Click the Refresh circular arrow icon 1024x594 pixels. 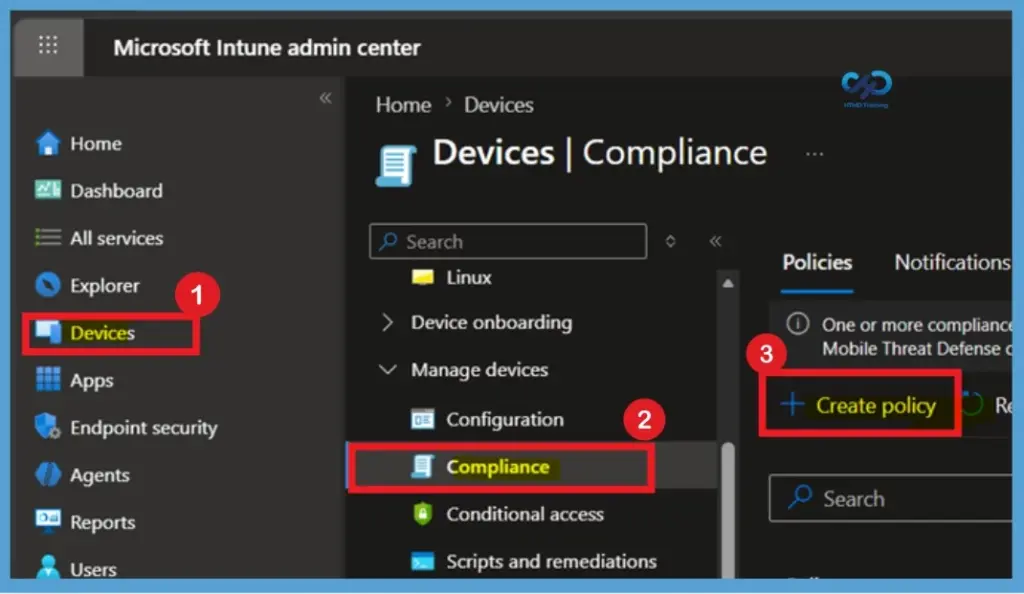972,404
